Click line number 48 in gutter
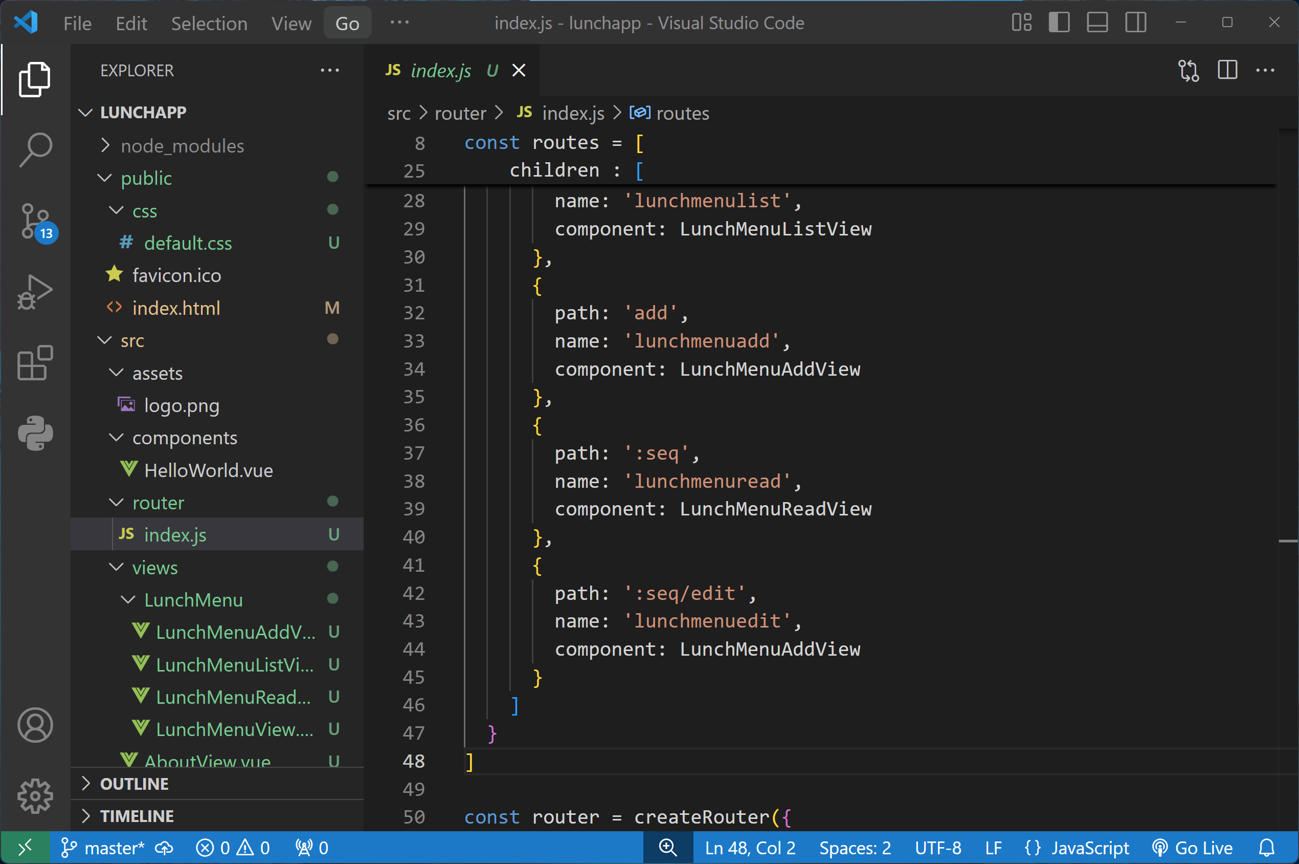This screenshot has width=1299, height=864. 414,761
